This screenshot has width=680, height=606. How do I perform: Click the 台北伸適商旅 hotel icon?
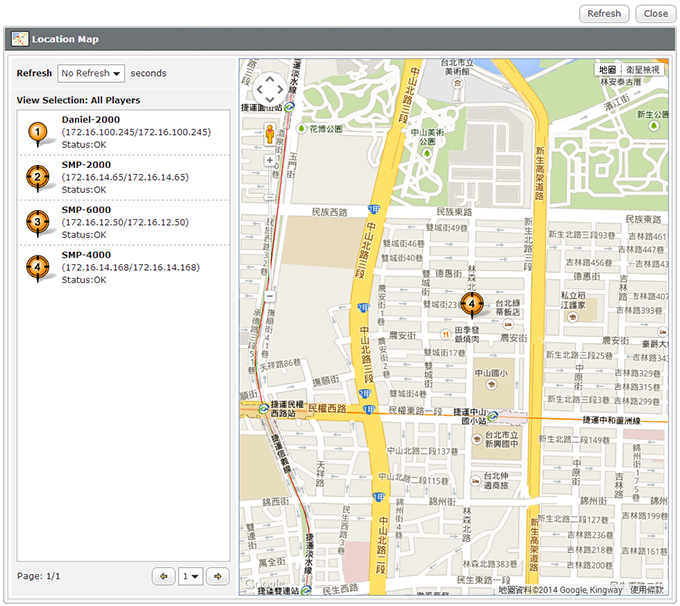click(476, 481)
